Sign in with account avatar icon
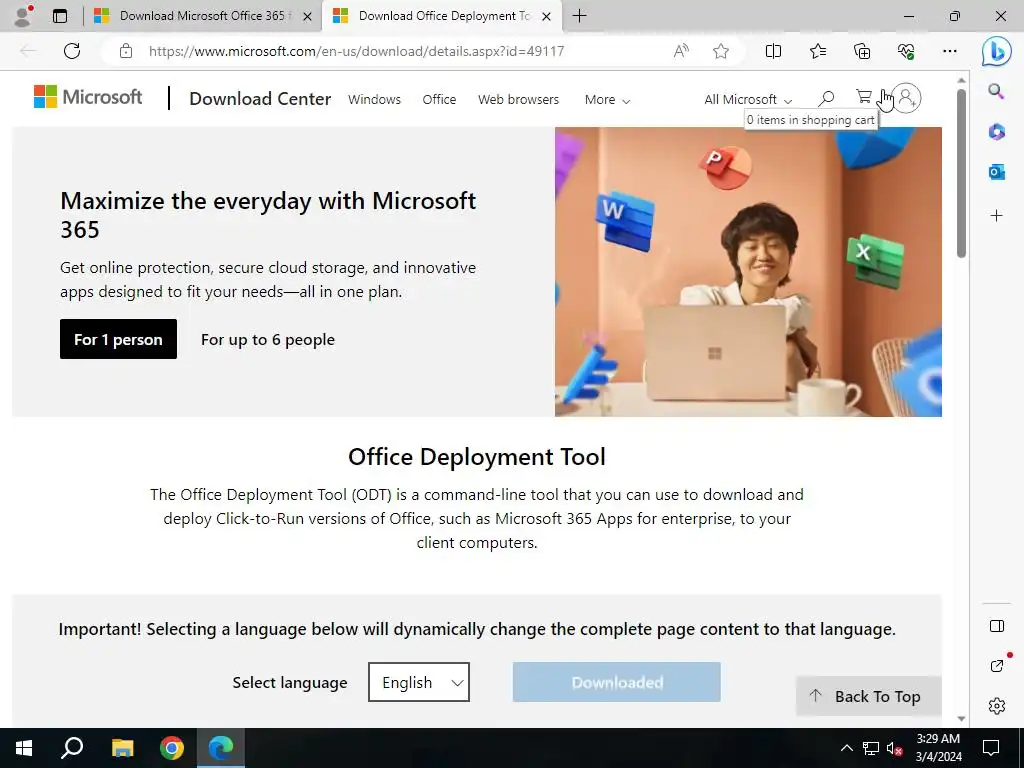Viewport: 1024px width, 768px height. [x=906, y=98]
